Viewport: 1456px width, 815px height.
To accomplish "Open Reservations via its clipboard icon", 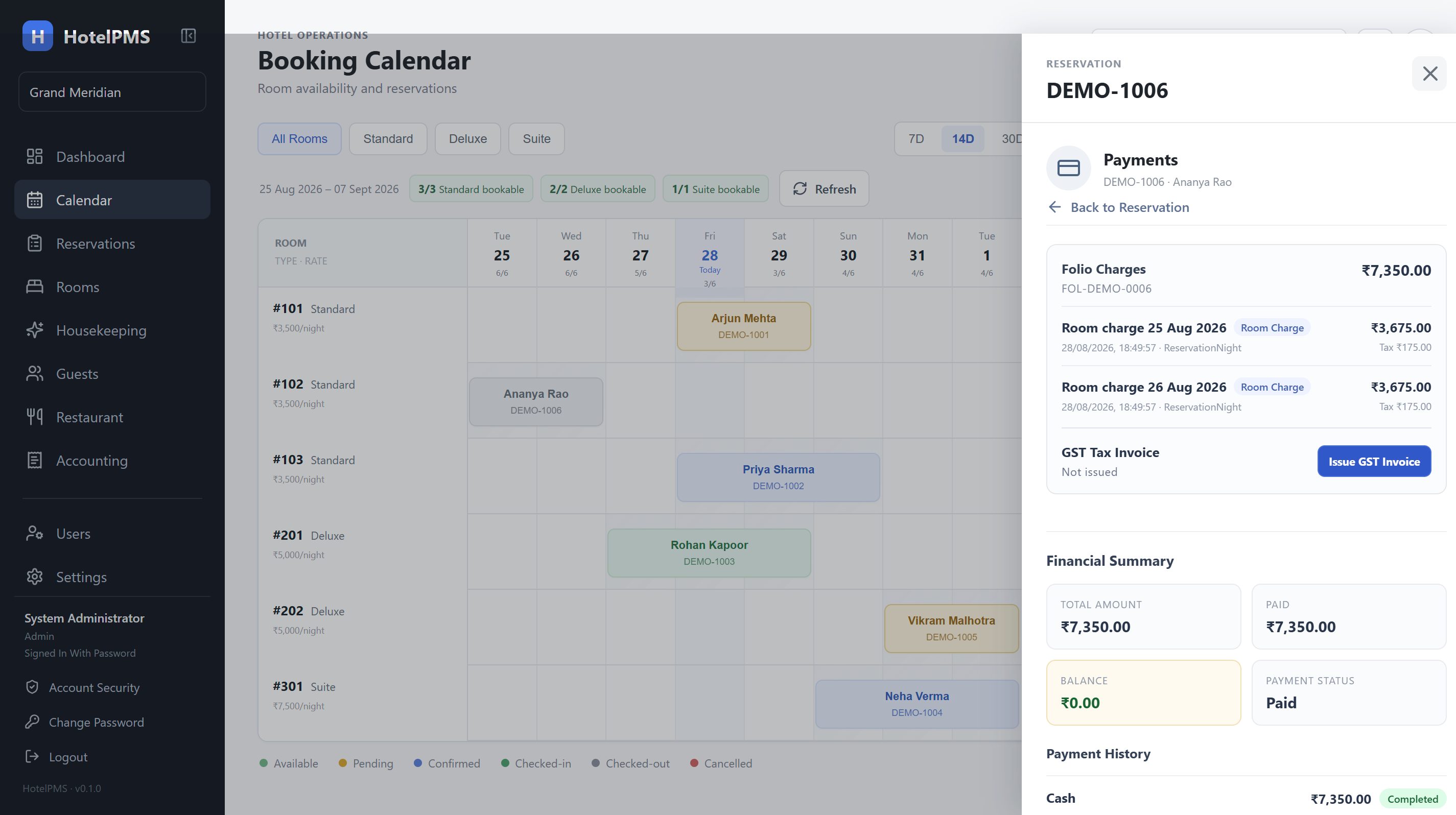I will click(34, 244).
